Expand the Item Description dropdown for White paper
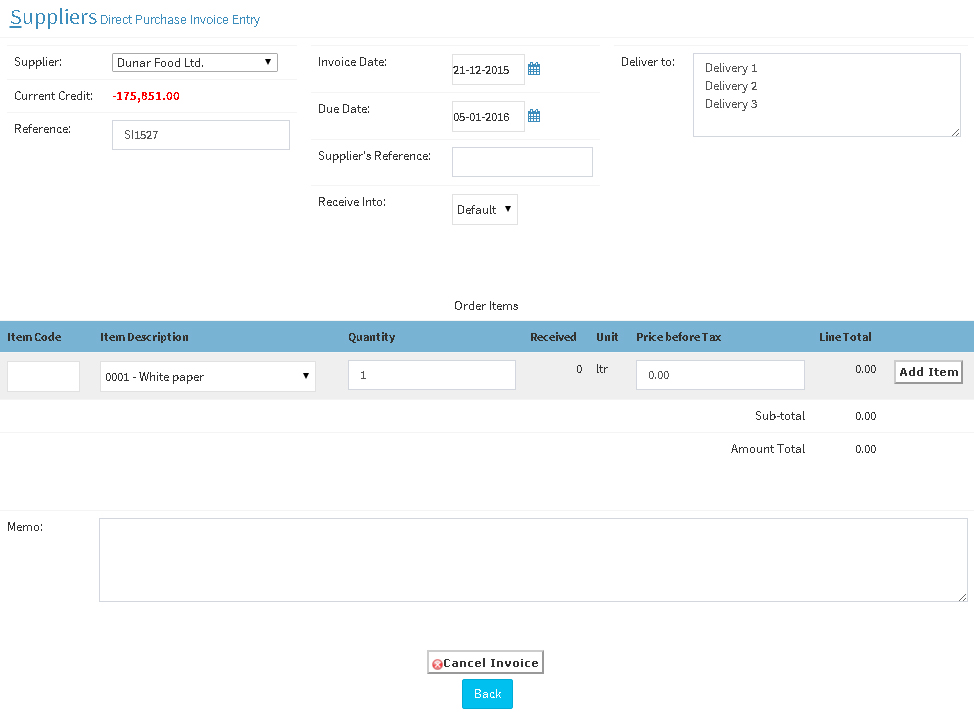Viewport: 974px width, 722px height. coord(207,376)
